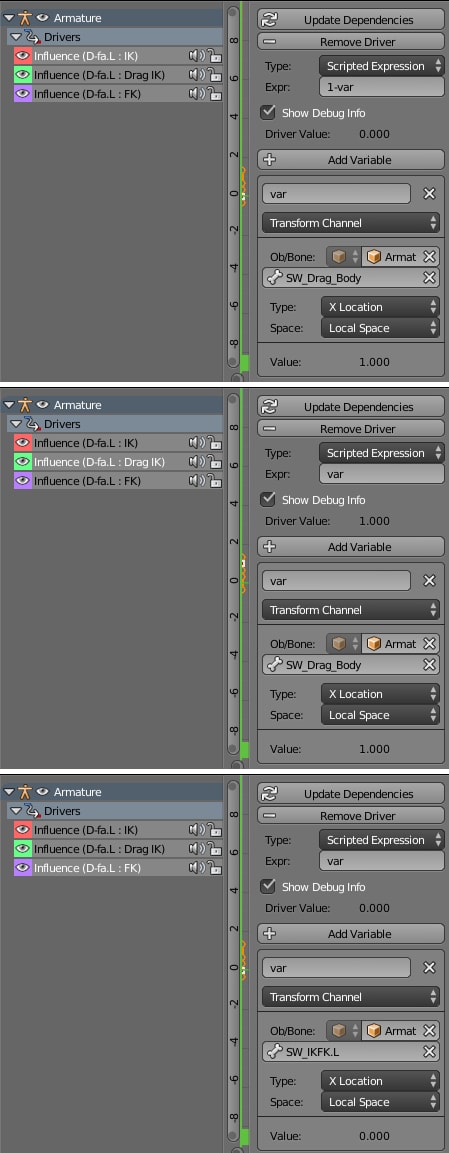Click Add Variable in the panel containing SW_IKFK.L
The image size is (449, 1153).
351,934
